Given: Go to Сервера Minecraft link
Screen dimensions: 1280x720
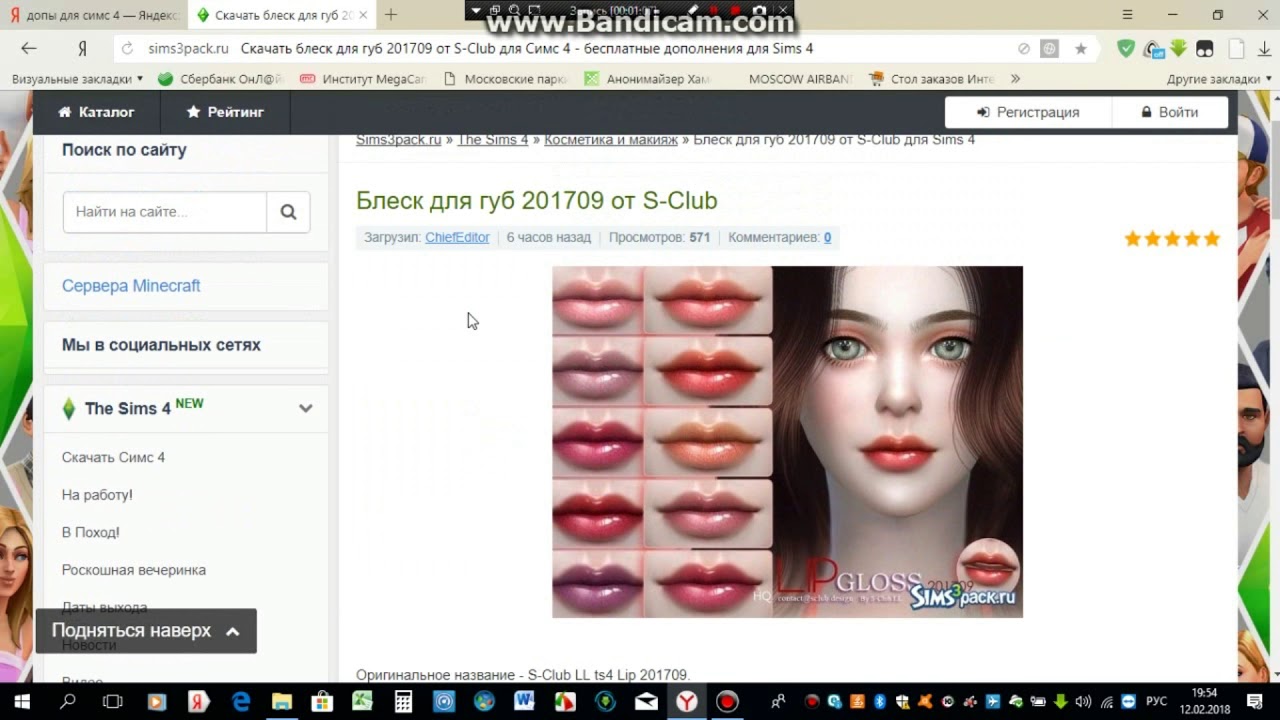Looking at the screenshot, I should click(131, 286).
